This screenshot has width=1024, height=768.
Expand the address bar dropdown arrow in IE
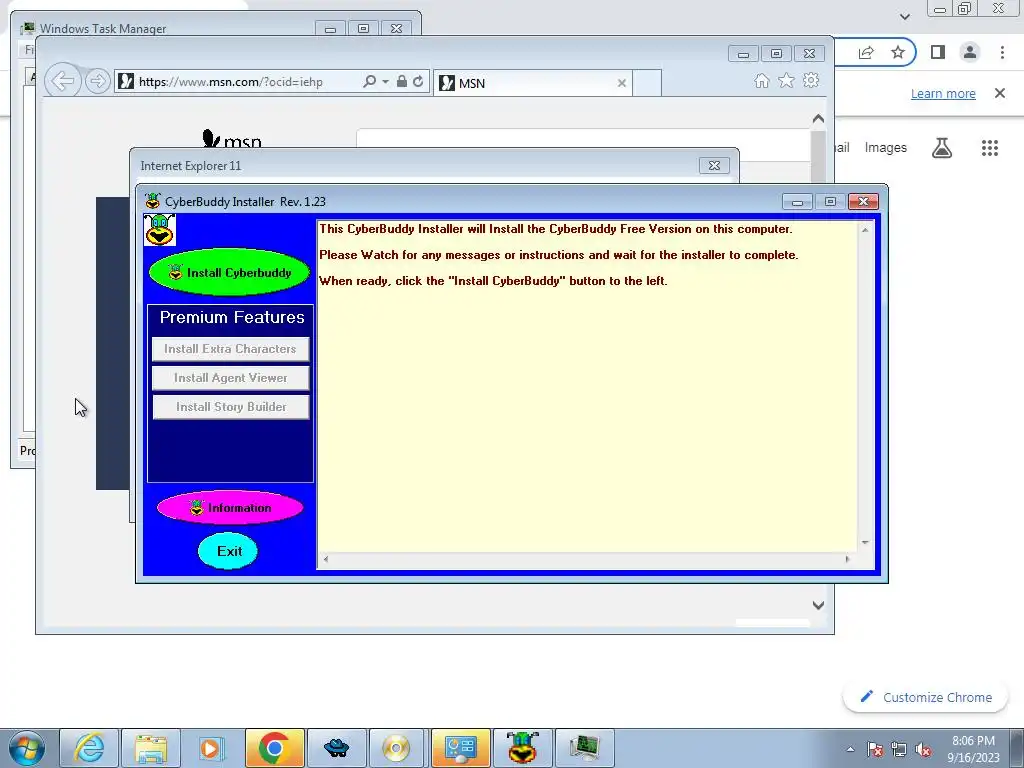pos(385,82)
